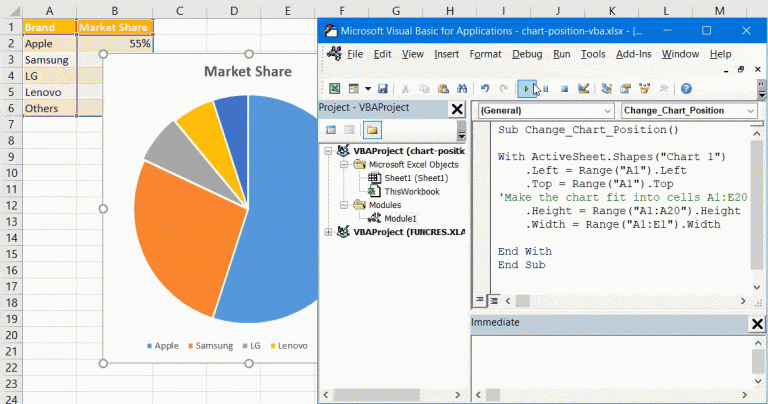Open the View menu
Image resolution: width=768 pixels, height=404 pixels.
point(413,54)
